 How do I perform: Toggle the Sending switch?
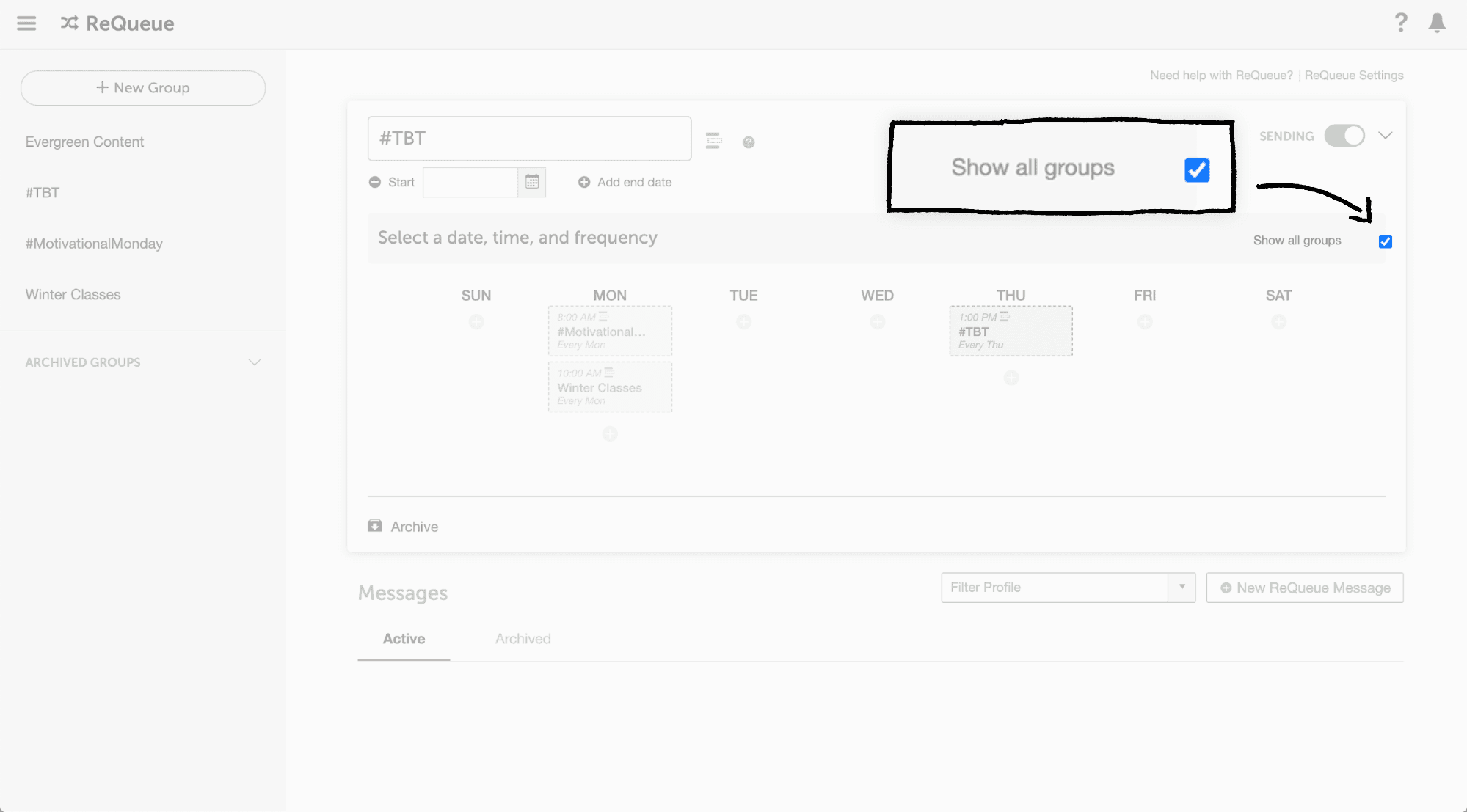[1344, 136]
